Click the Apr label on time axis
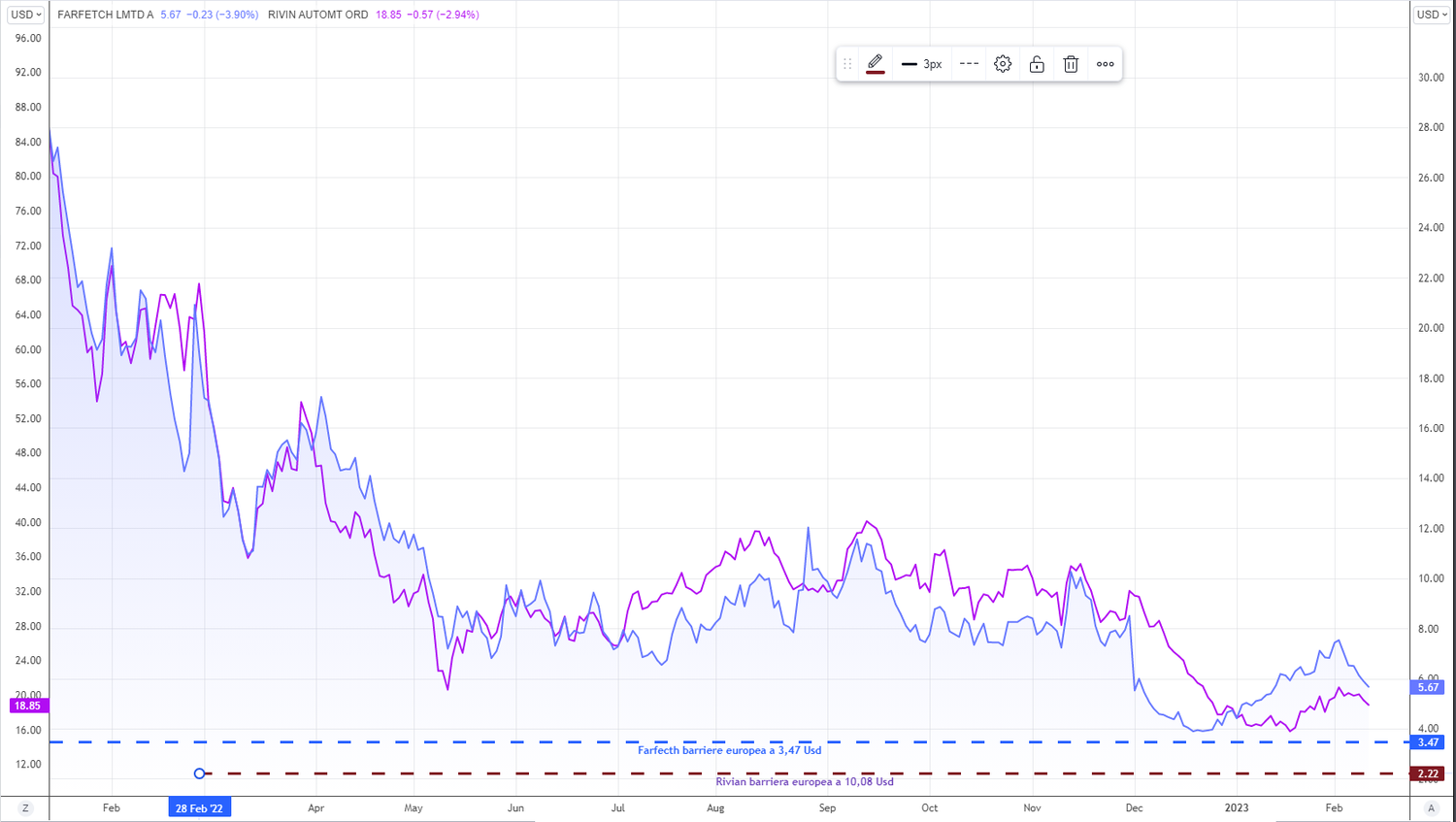This screenshot has height=822, width=1456. [x=315, y=807]
